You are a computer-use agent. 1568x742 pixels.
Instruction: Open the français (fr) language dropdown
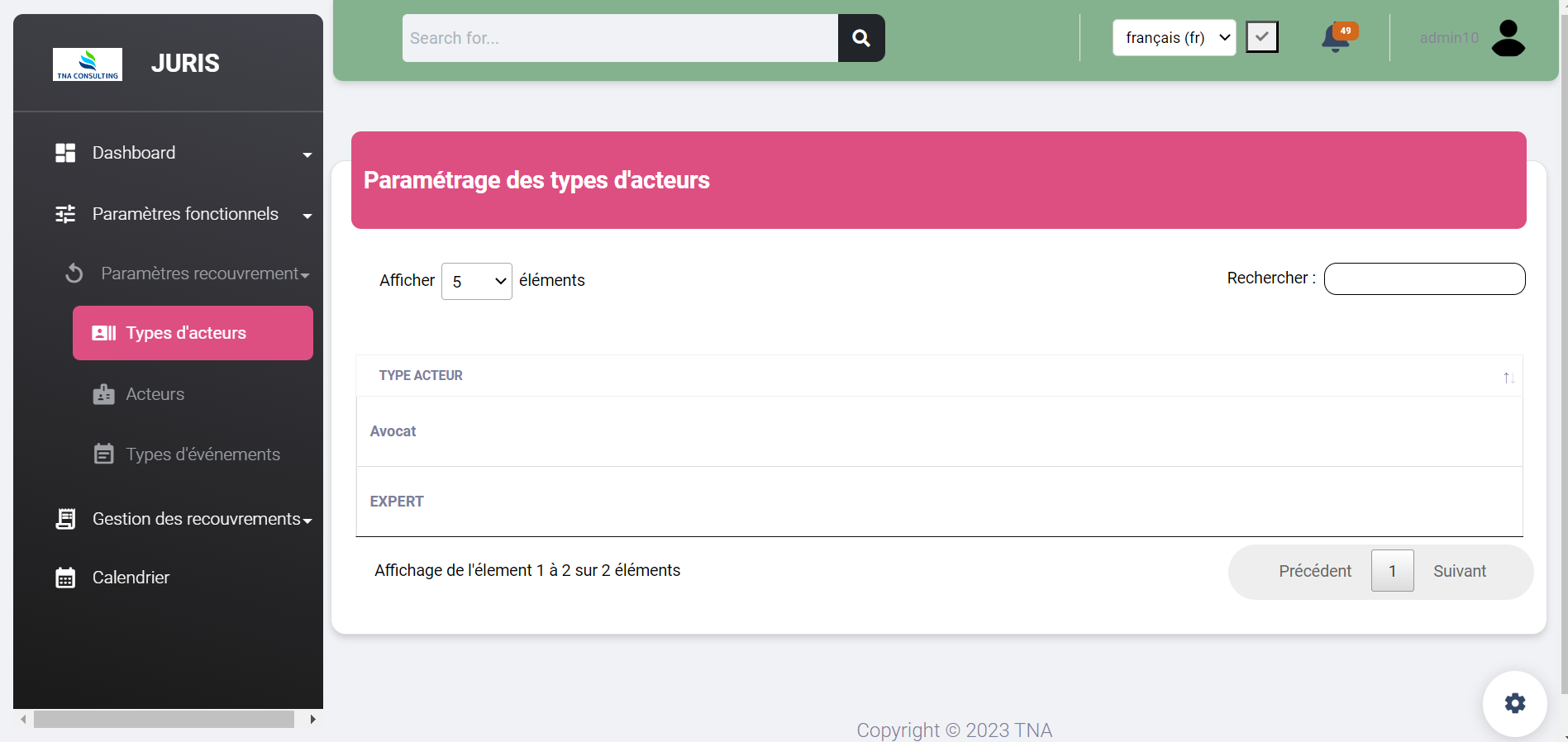point(1174,38)
